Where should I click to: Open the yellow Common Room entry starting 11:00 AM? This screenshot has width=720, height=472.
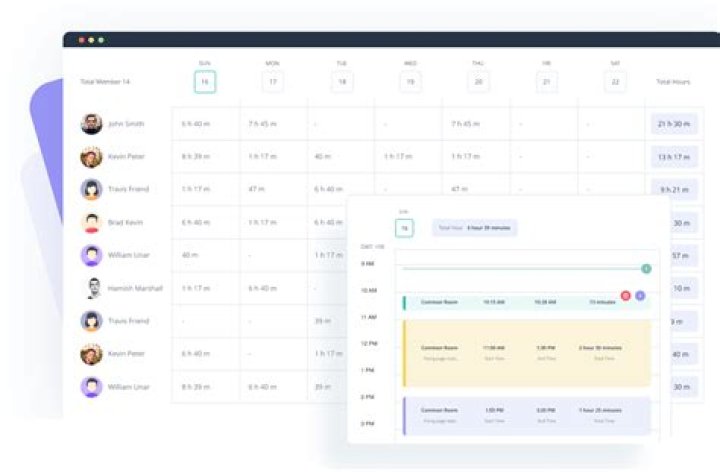click(527, 353)
